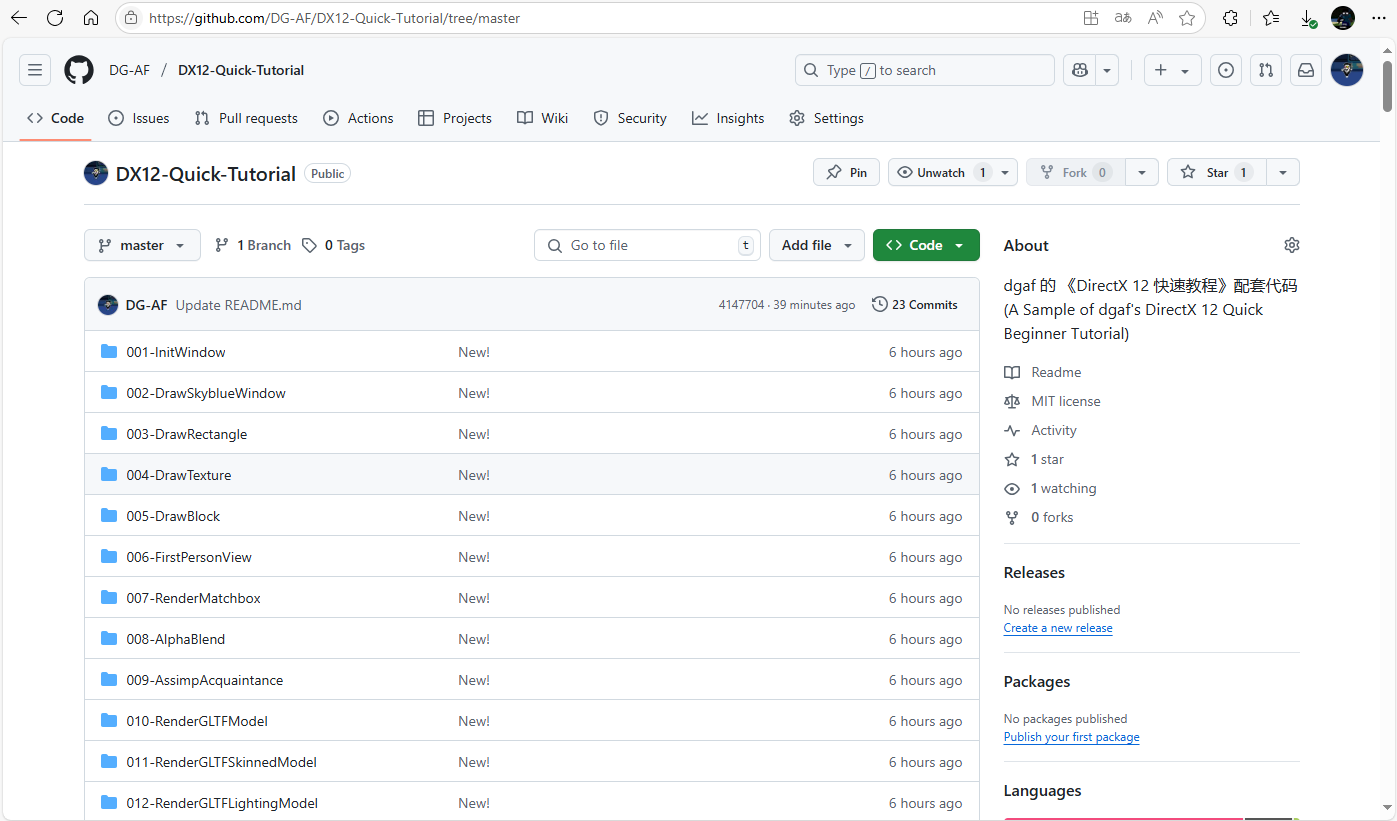Expand the Star lists arrow
The width and height of the screenshot is (1397, 821).
(1283, 172)
